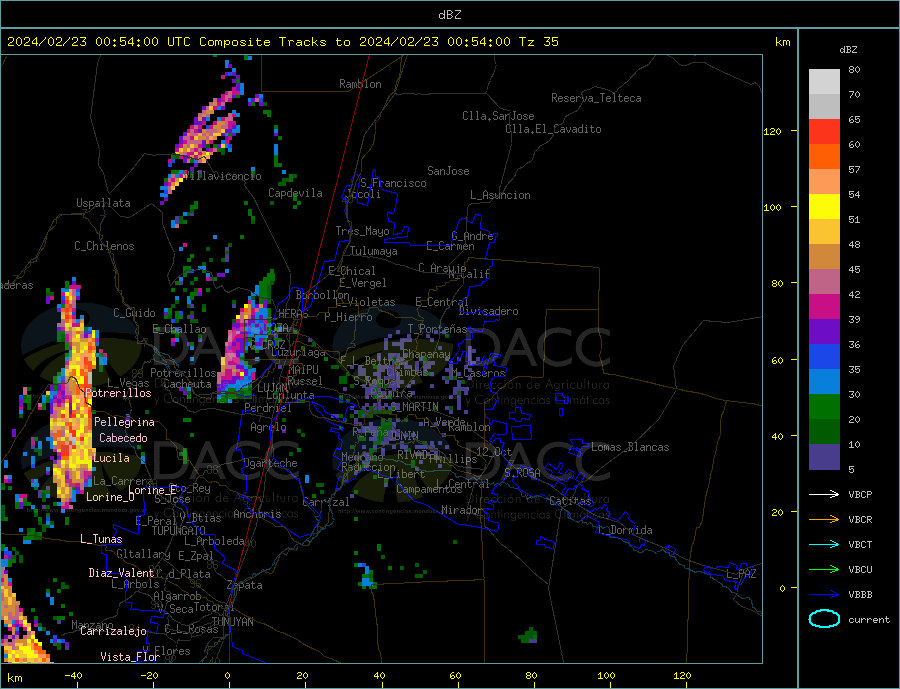Click the 'VBCP' legend label

[x=860, y=494]
